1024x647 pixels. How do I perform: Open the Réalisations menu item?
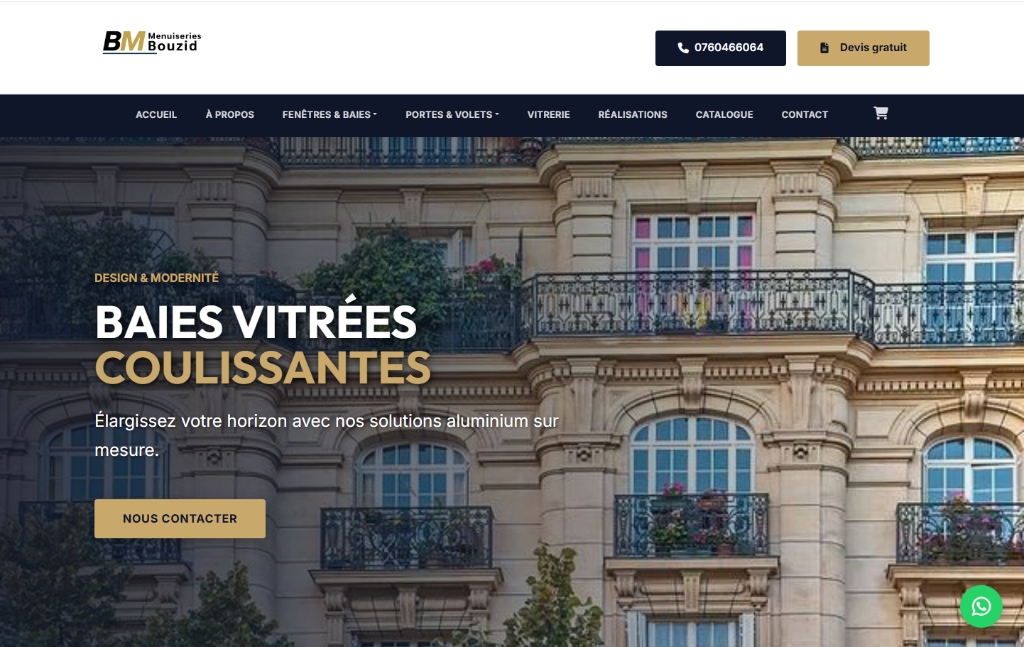click(633, 115)
